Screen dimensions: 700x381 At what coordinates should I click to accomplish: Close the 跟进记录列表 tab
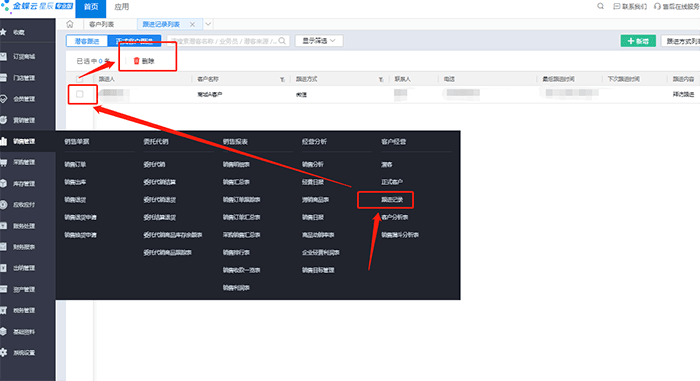tap(192, 24)
